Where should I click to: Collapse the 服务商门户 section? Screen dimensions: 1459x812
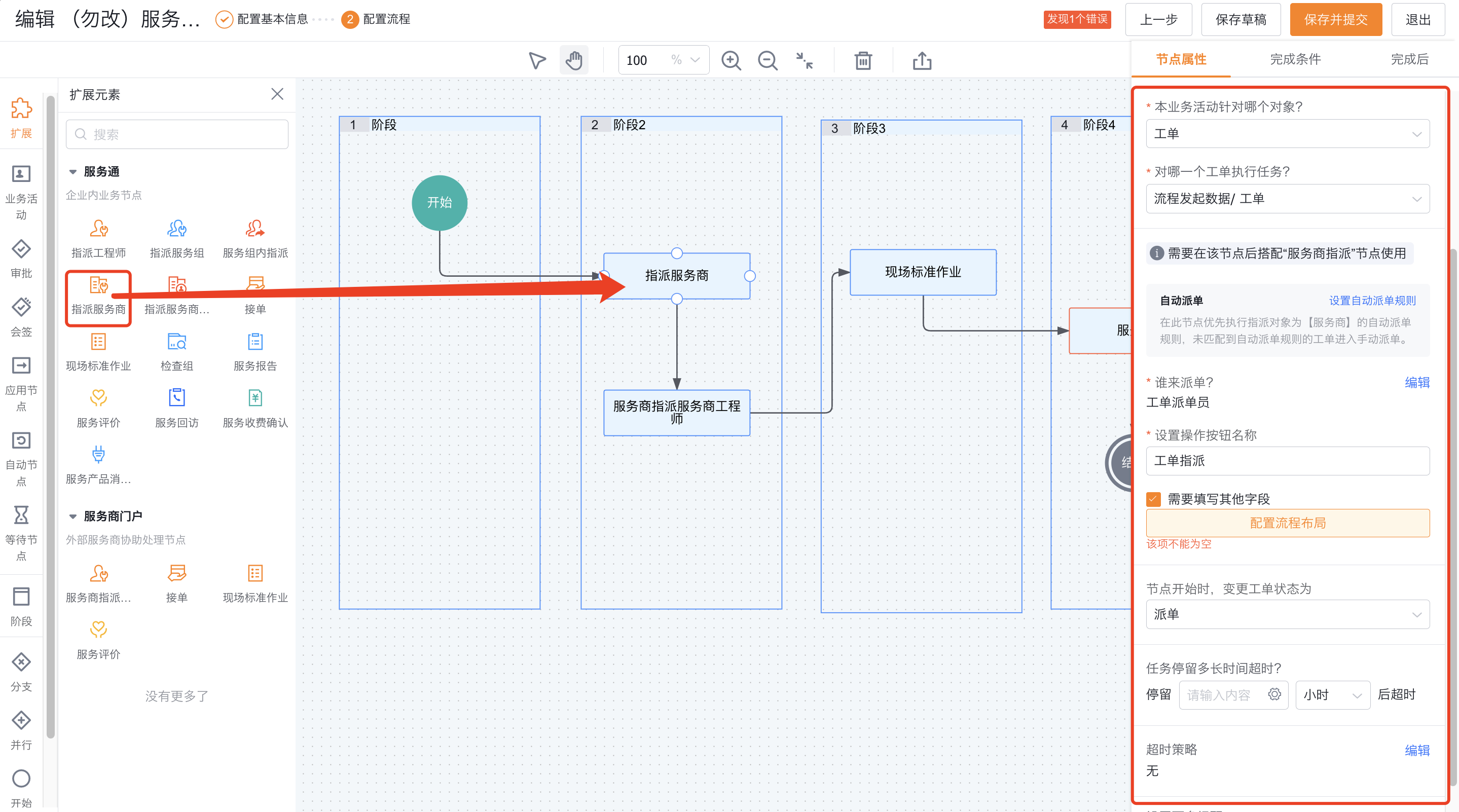click(x=73, y=516)
